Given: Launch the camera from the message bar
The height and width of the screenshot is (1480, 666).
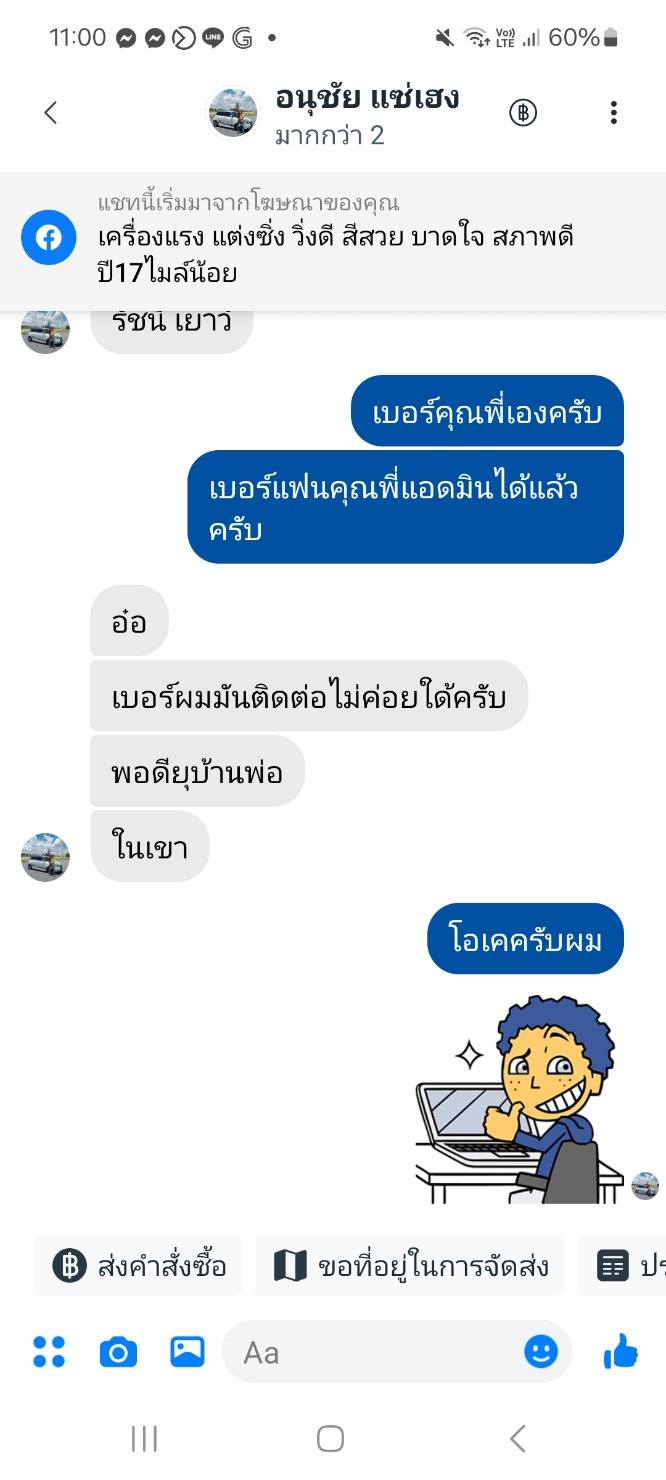Looking at the screenshot, I should click(118, 1352).
